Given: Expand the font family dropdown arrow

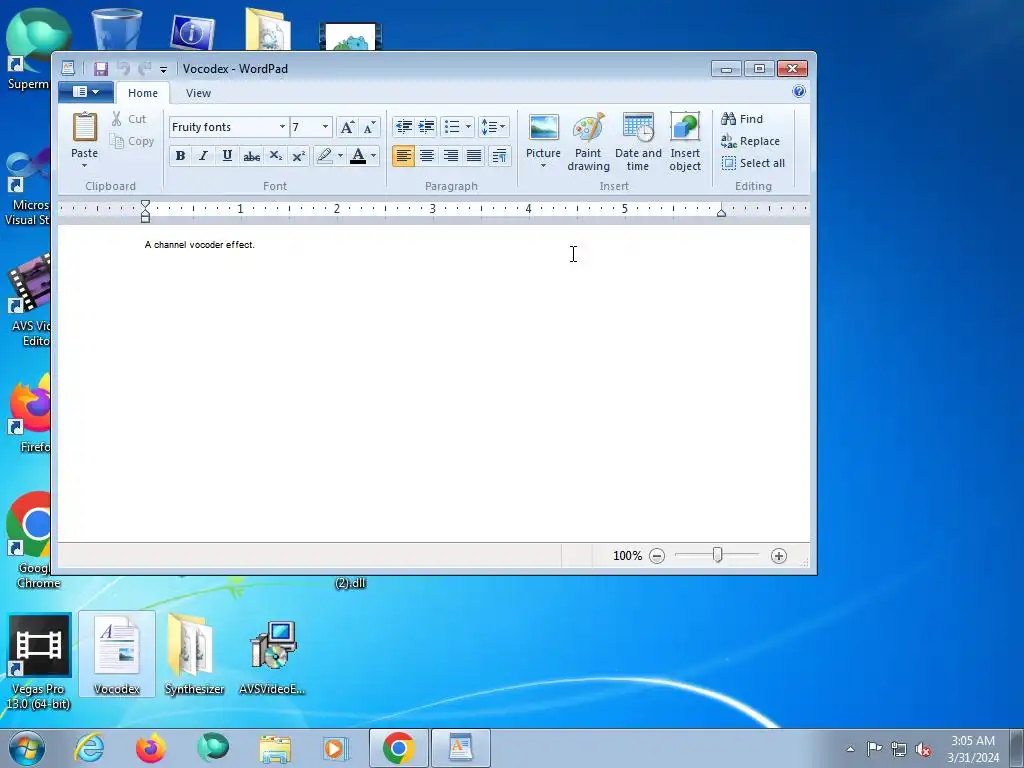Looking at the screenshot, I should [282, 127].
